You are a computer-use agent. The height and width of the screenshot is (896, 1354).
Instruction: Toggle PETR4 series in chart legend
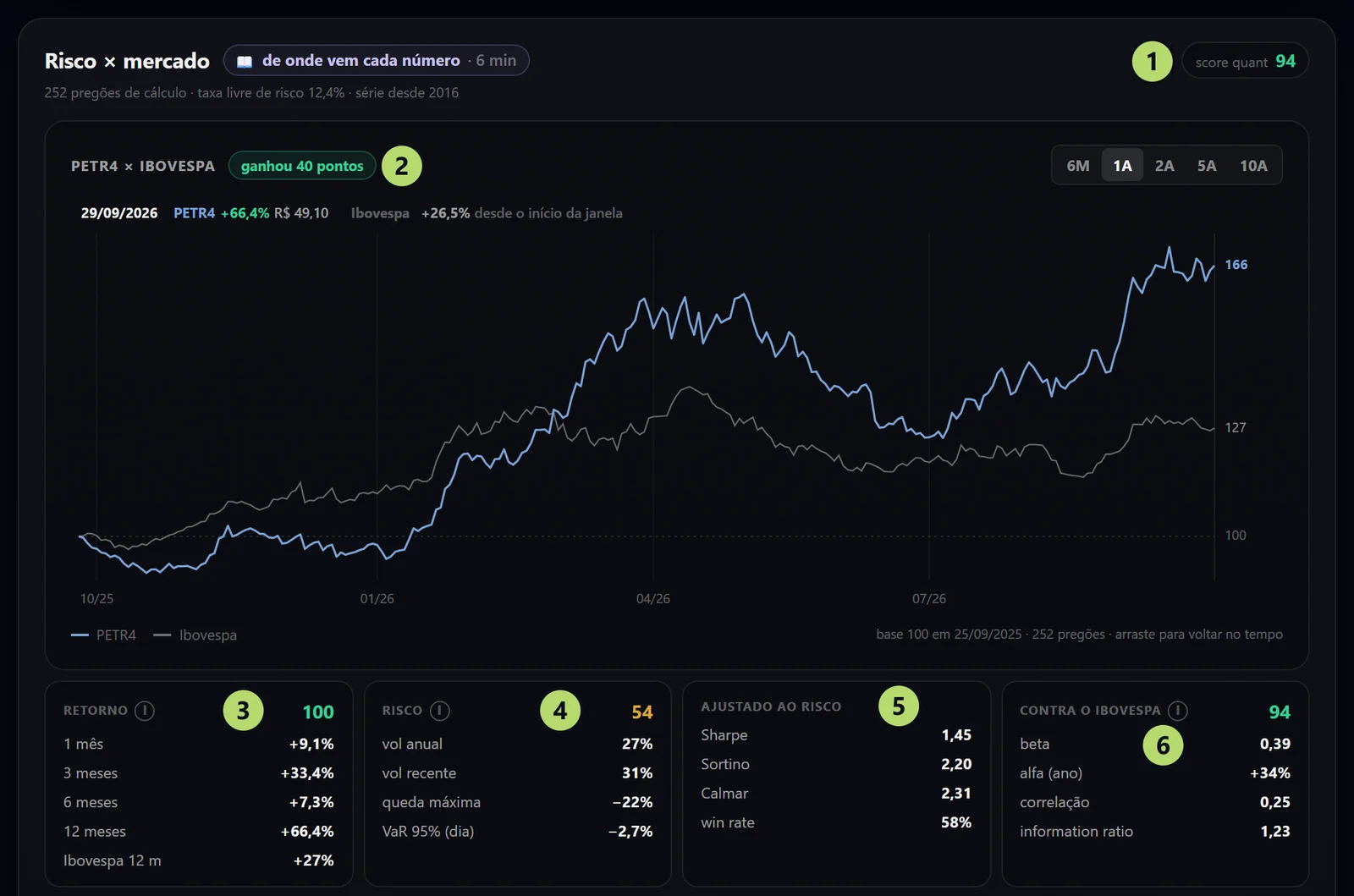(x=103, y=635)
